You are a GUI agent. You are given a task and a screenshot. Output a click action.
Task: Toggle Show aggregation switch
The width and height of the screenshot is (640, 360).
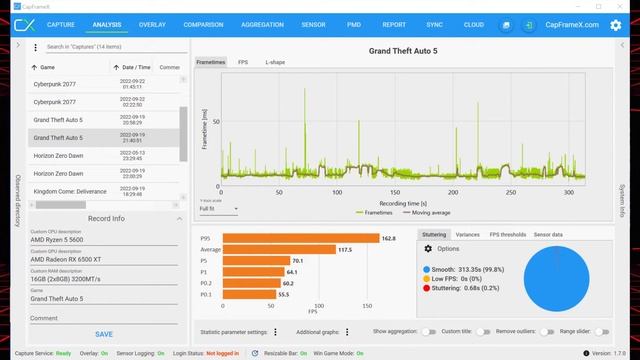429,332
